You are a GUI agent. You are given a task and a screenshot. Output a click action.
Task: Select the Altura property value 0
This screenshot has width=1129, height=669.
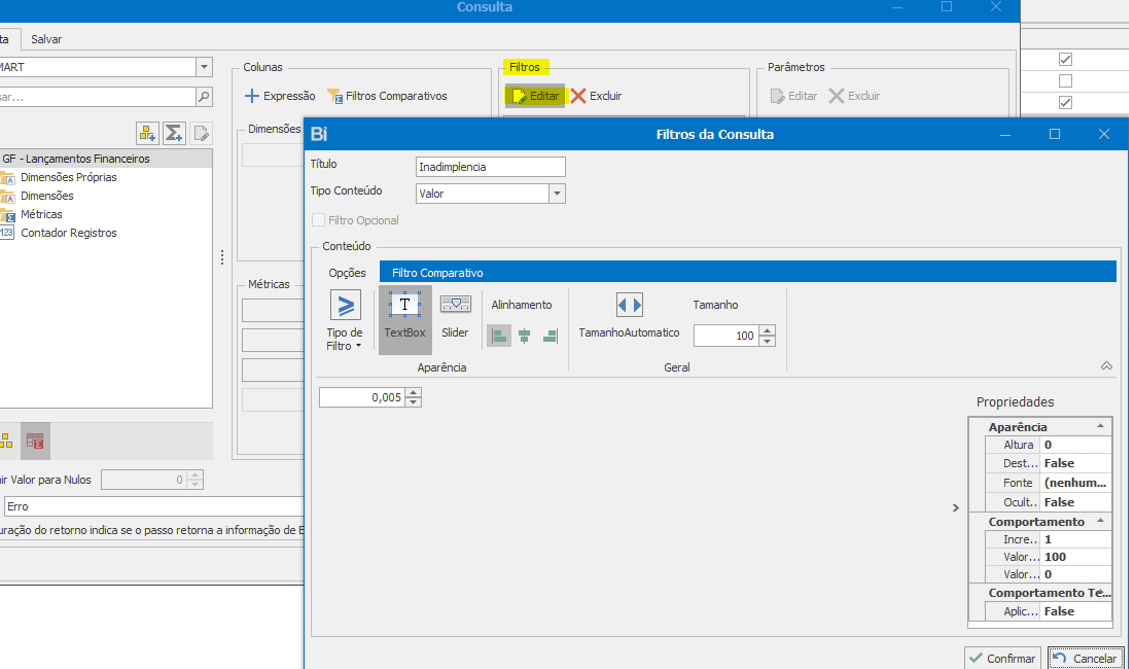coord(1076,445)
